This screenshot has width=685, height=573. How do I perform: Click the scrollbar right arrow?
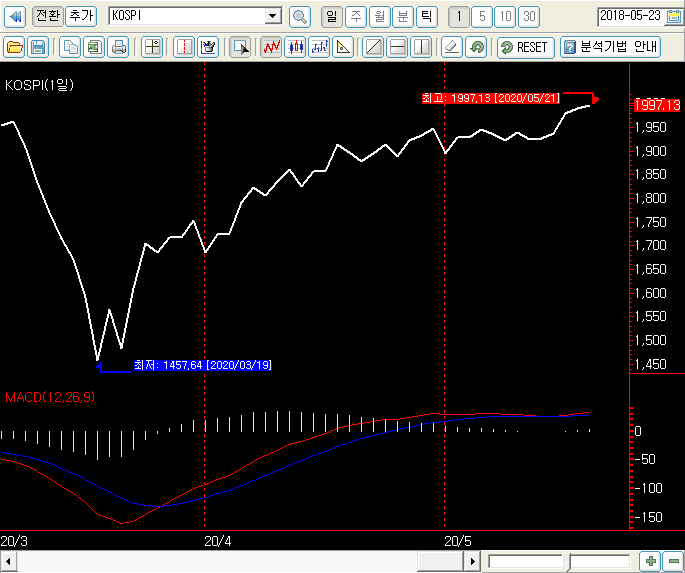(472, 561)
